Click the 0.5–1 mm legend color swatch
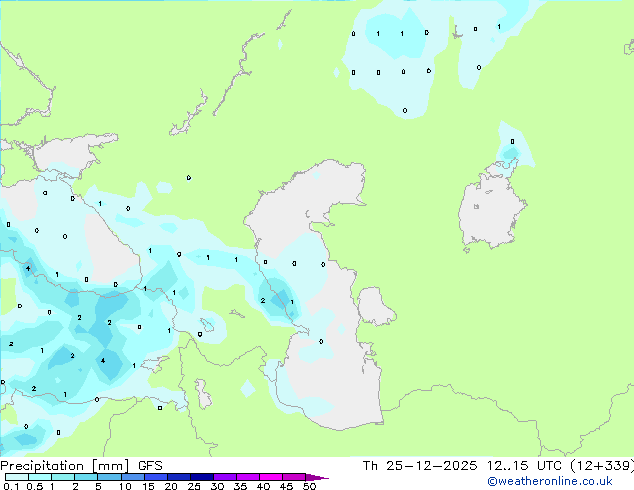The width and height of the screenshot is (634, 490). tap(40, 477)
